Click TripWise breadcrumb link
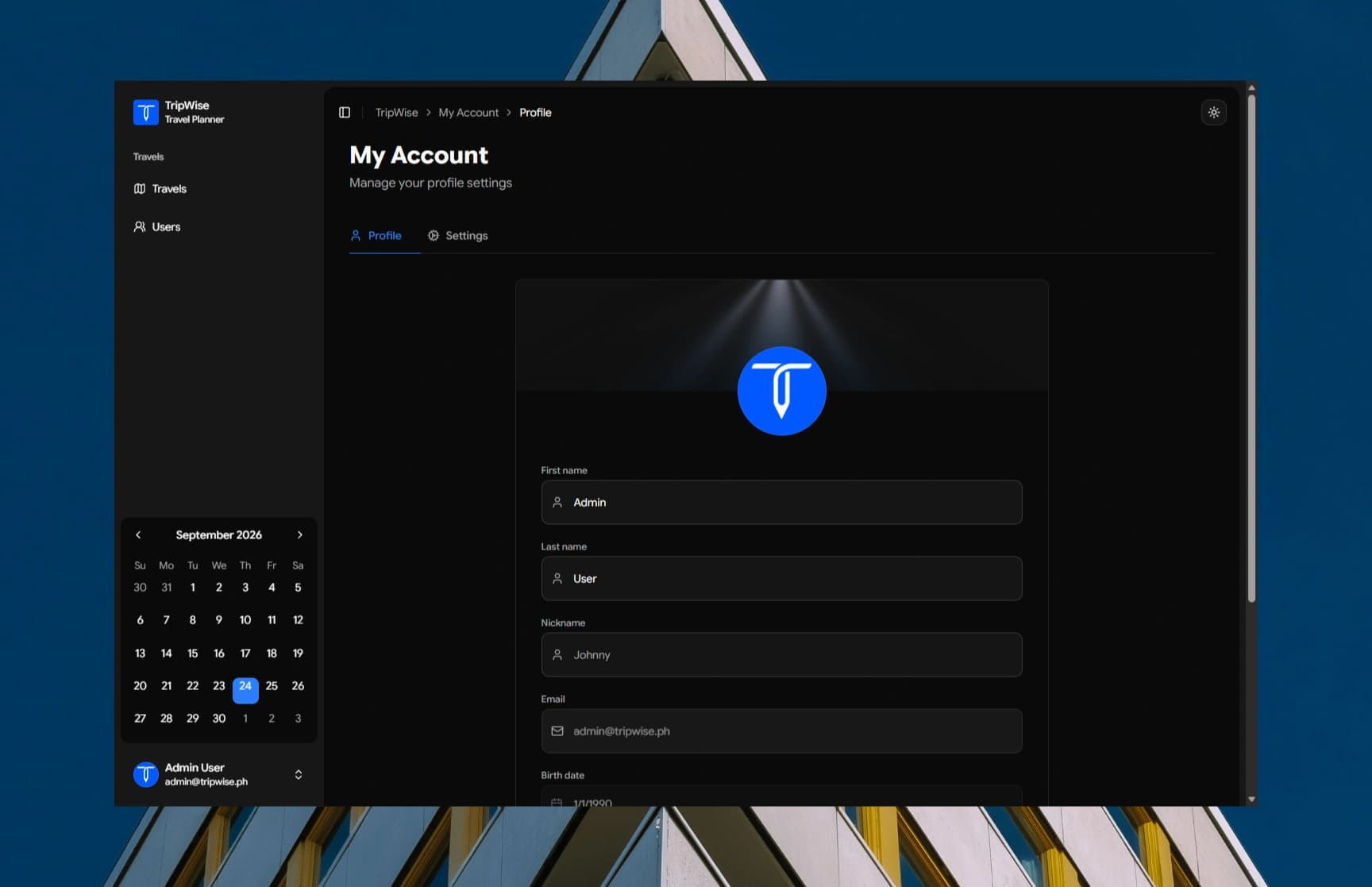This screenshot has height=887, width=1372. 396,113
